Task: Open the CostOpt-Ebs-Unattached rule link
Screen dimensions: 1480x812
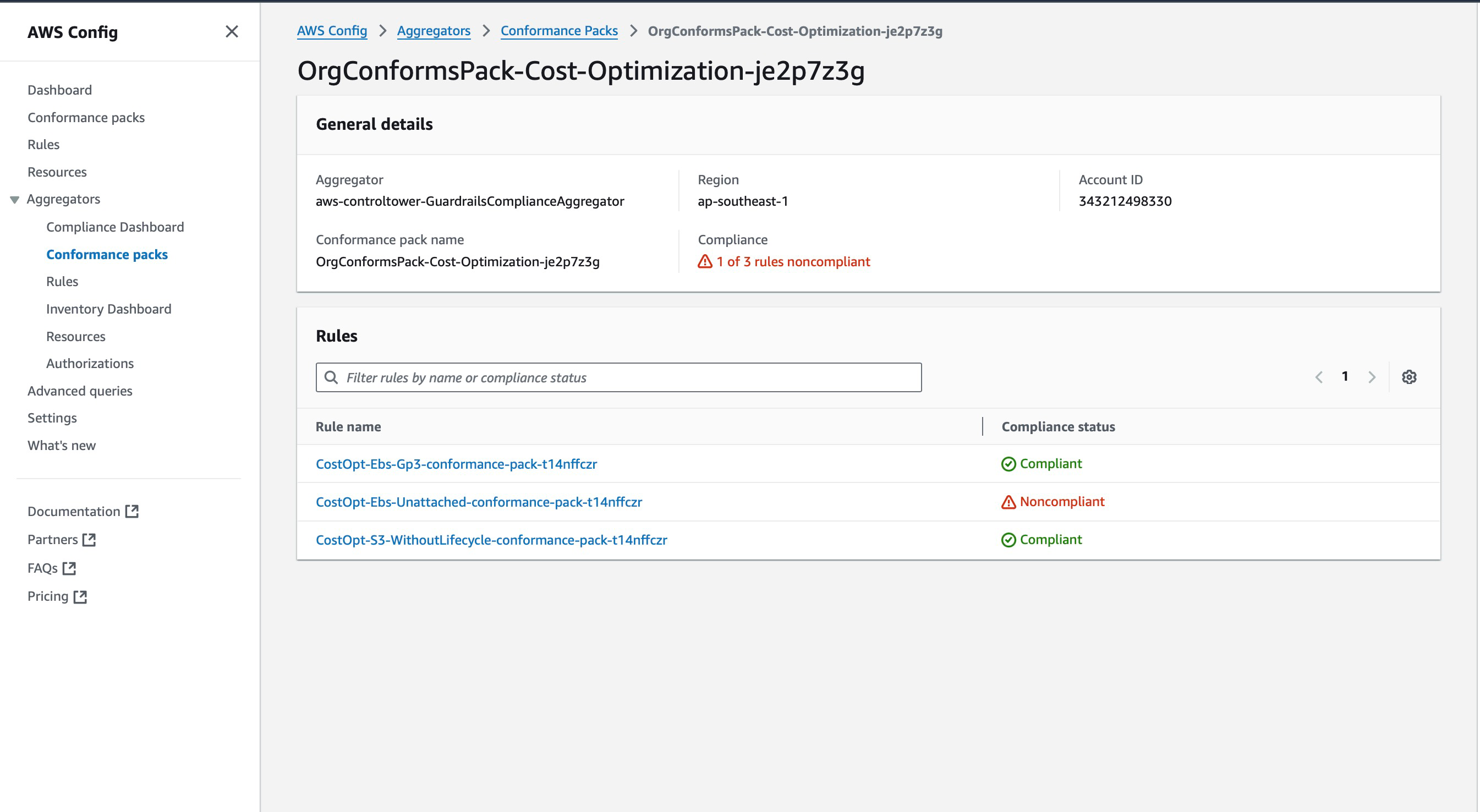Action: [479, 501]
